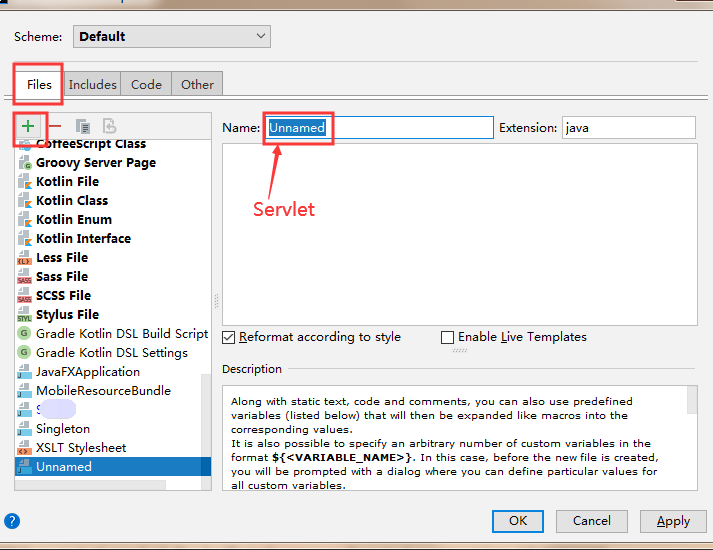Click the Cancel button
Viewport: 713px width, 550px height.
tap(592, 521)
